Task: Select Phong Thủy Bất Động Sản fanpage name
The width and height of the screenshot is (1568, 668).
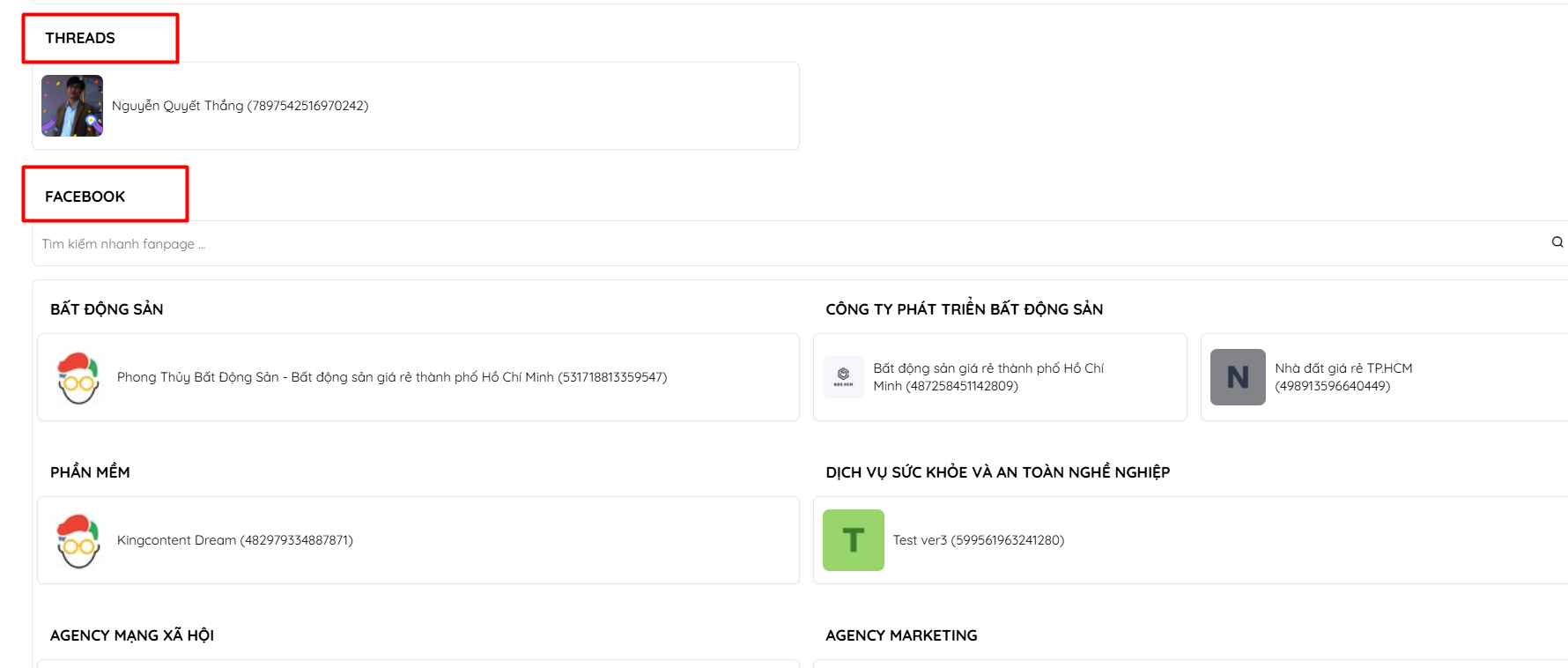Action: tap(392, 377)
